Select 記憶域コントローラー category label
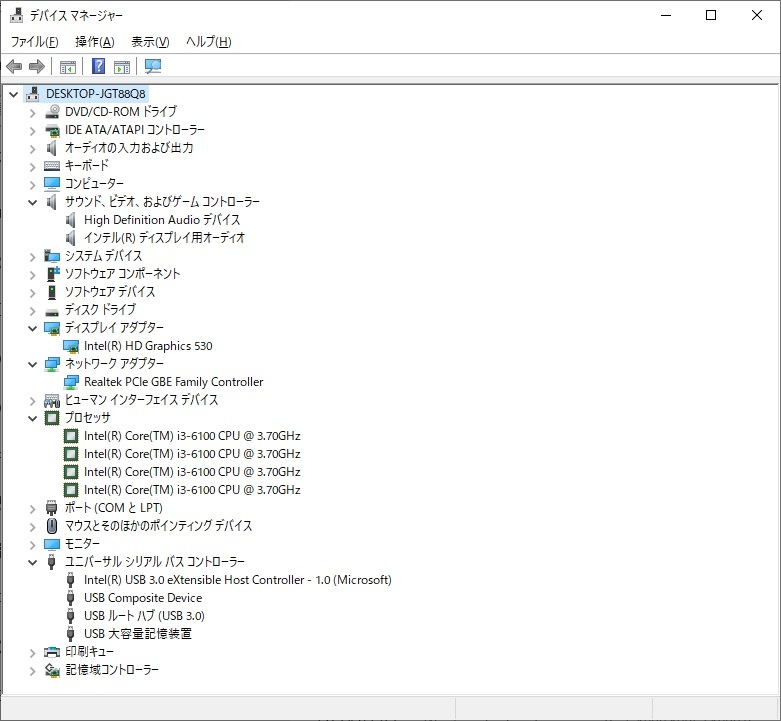Screen dimensions: 781x721 point(112,670)
